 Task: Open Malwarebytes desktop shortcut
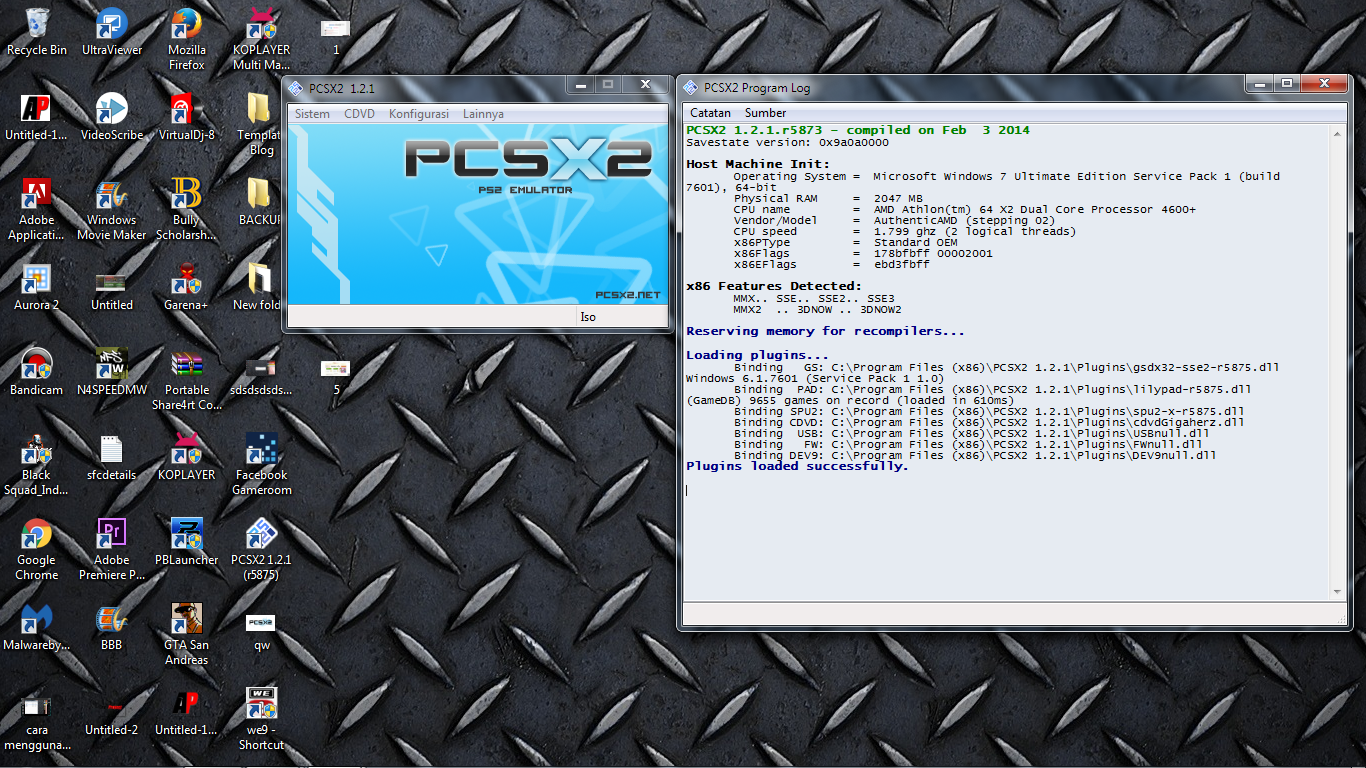click(37, 627)
